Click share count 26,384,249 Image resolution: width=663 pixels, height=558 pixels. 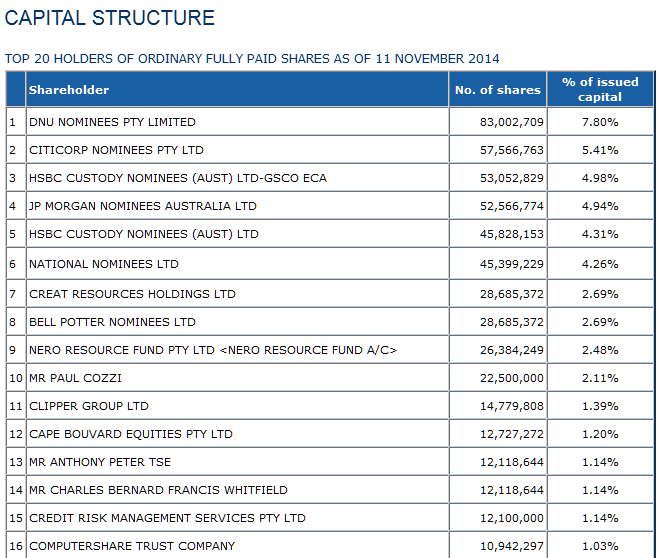coord(512,350)
